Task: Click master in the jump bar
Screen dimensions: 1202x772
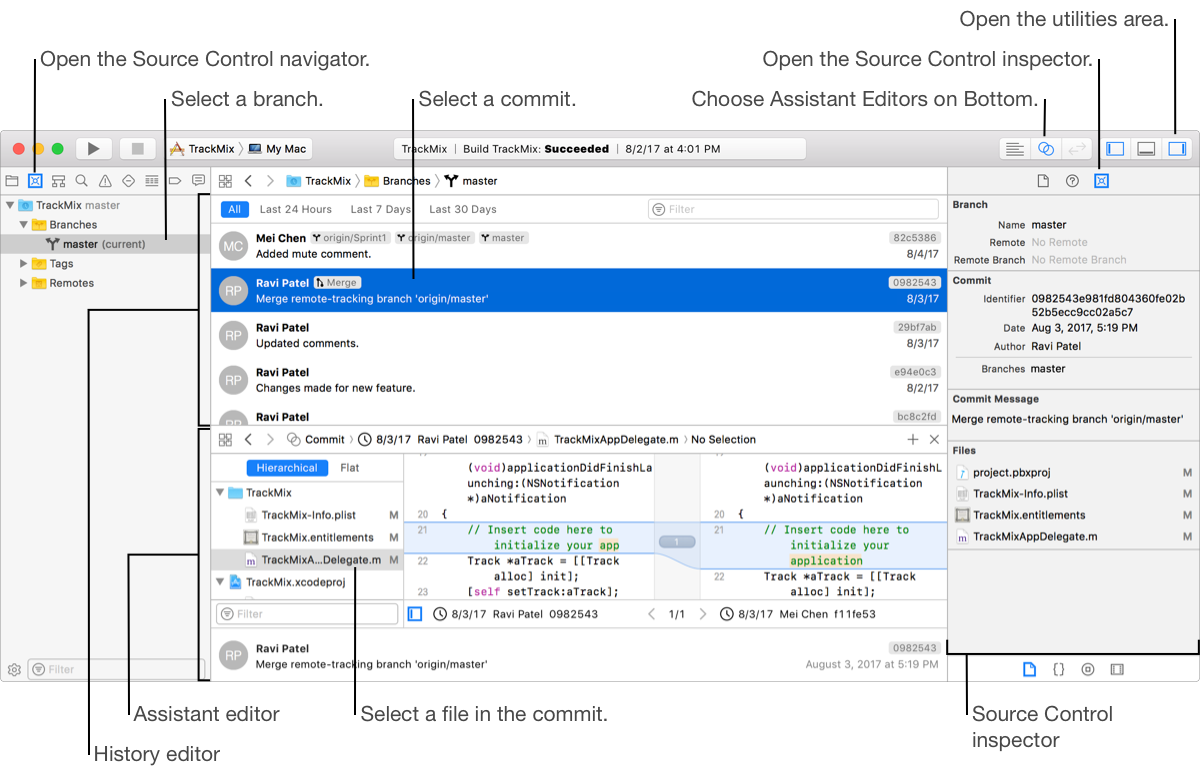Action: 471,181
